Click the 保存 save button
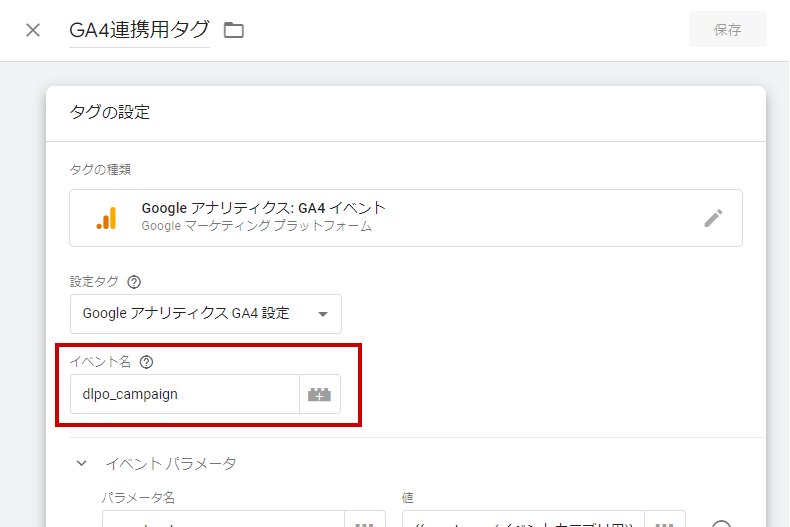 pos(728,29)
